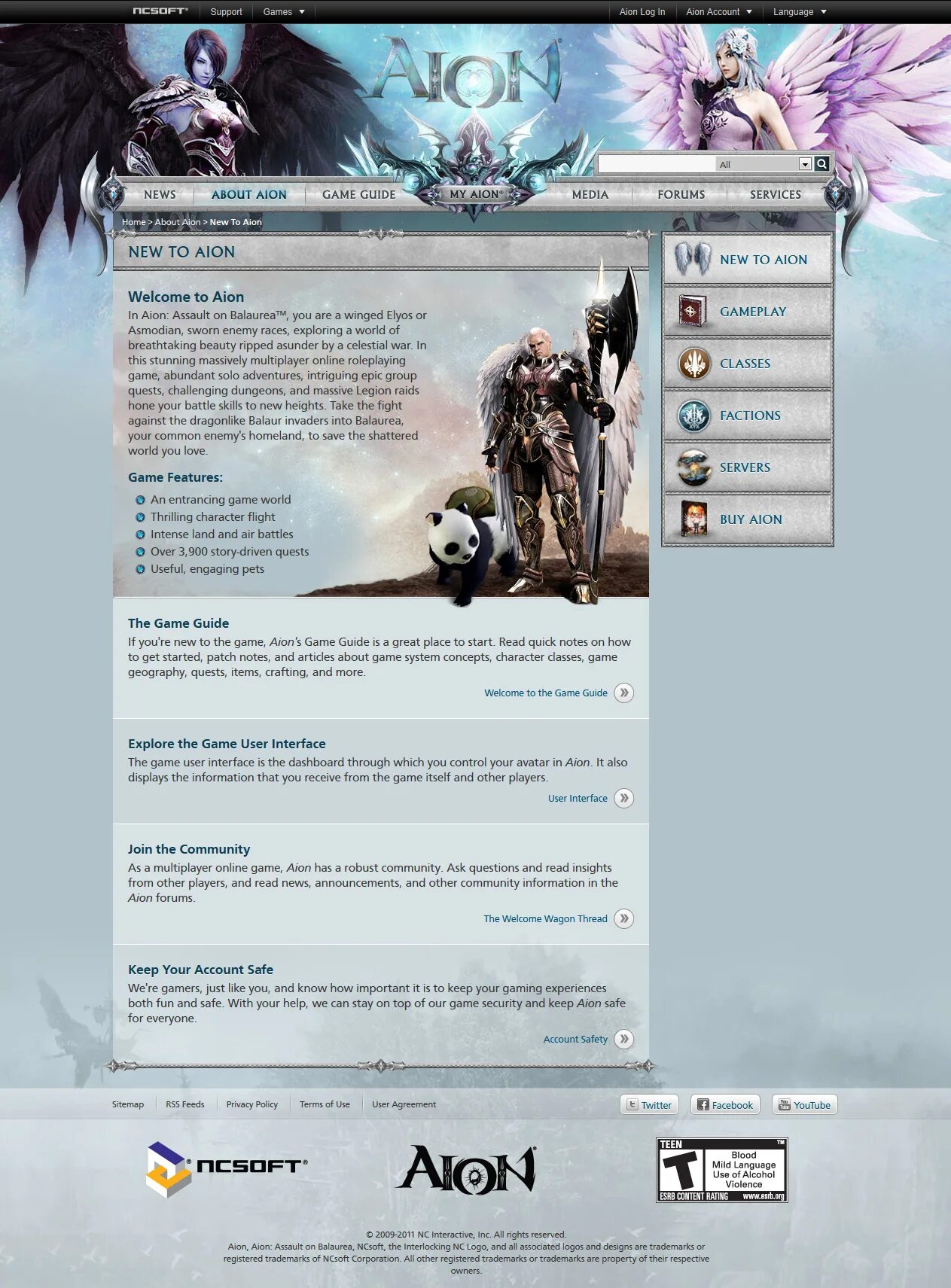Go to Home in the breadcrumb
The width and height of the screenshot is (951, 1288).
[x=134, y=222]
